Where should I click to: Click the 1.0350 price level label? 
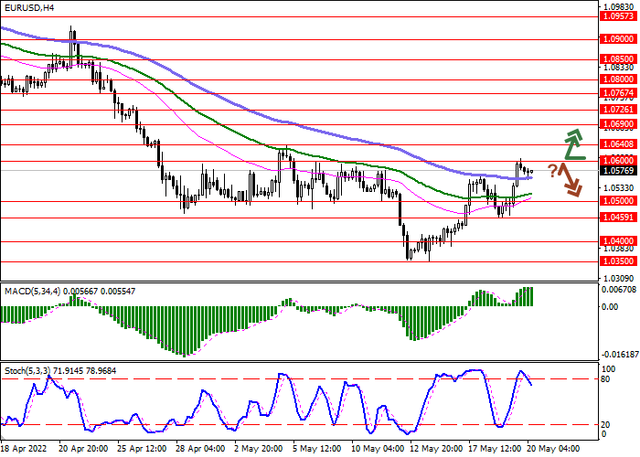pos(617,261)
